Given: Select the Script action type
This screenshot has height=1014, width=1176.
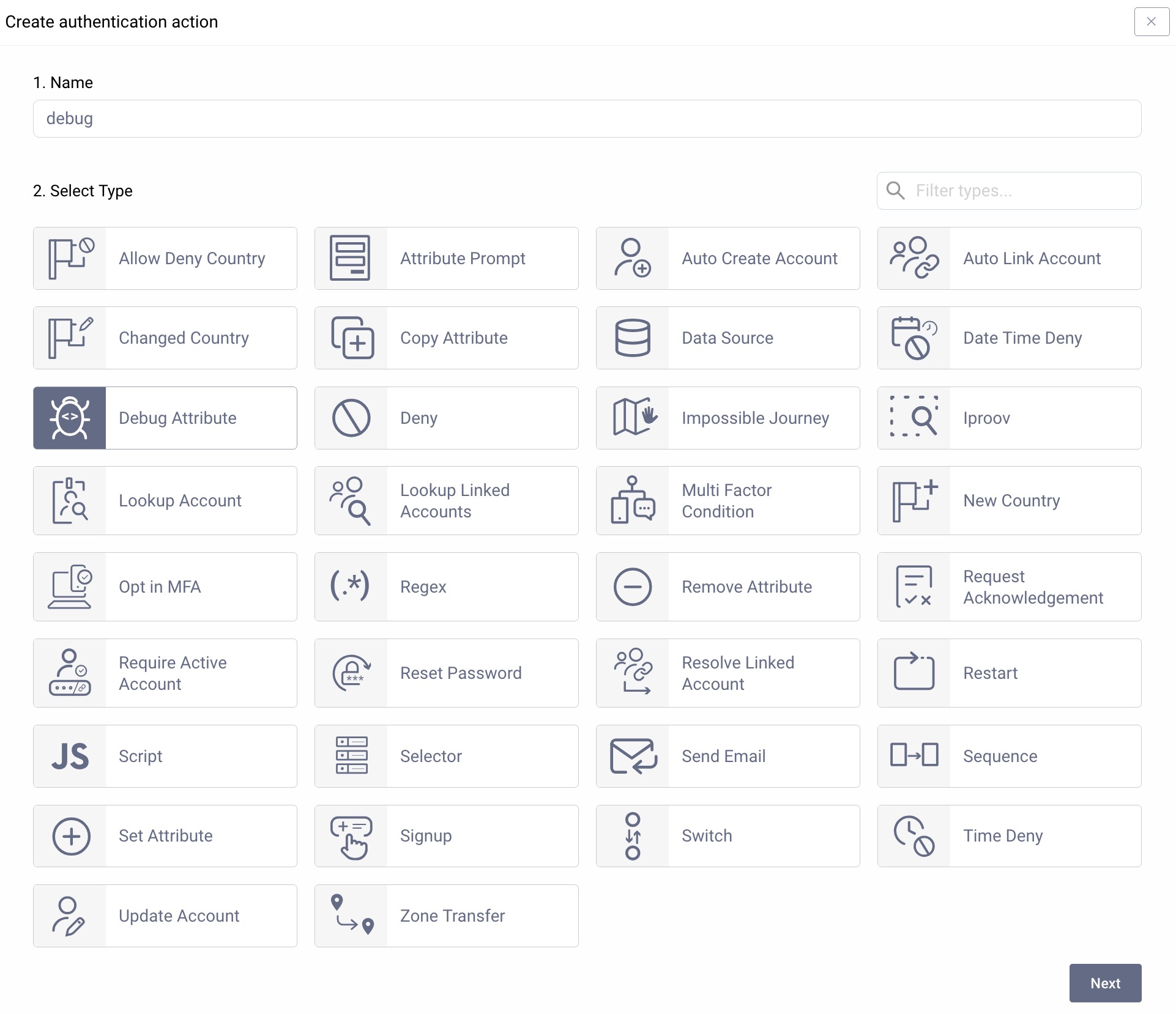Looking at the screenshot, I should (x=164, y=756).
